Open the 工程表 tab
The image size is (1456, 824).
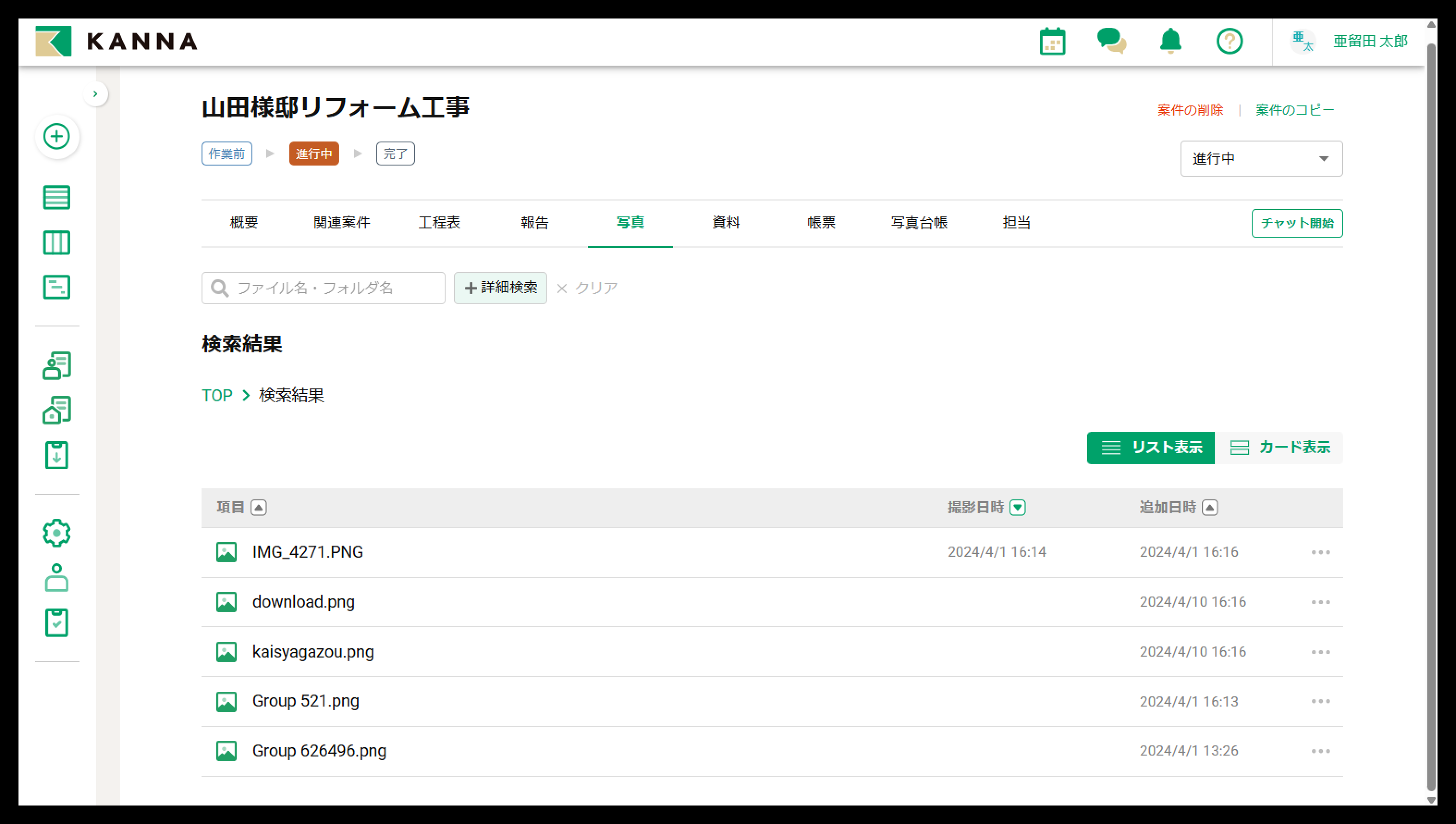tap(439, 222)
